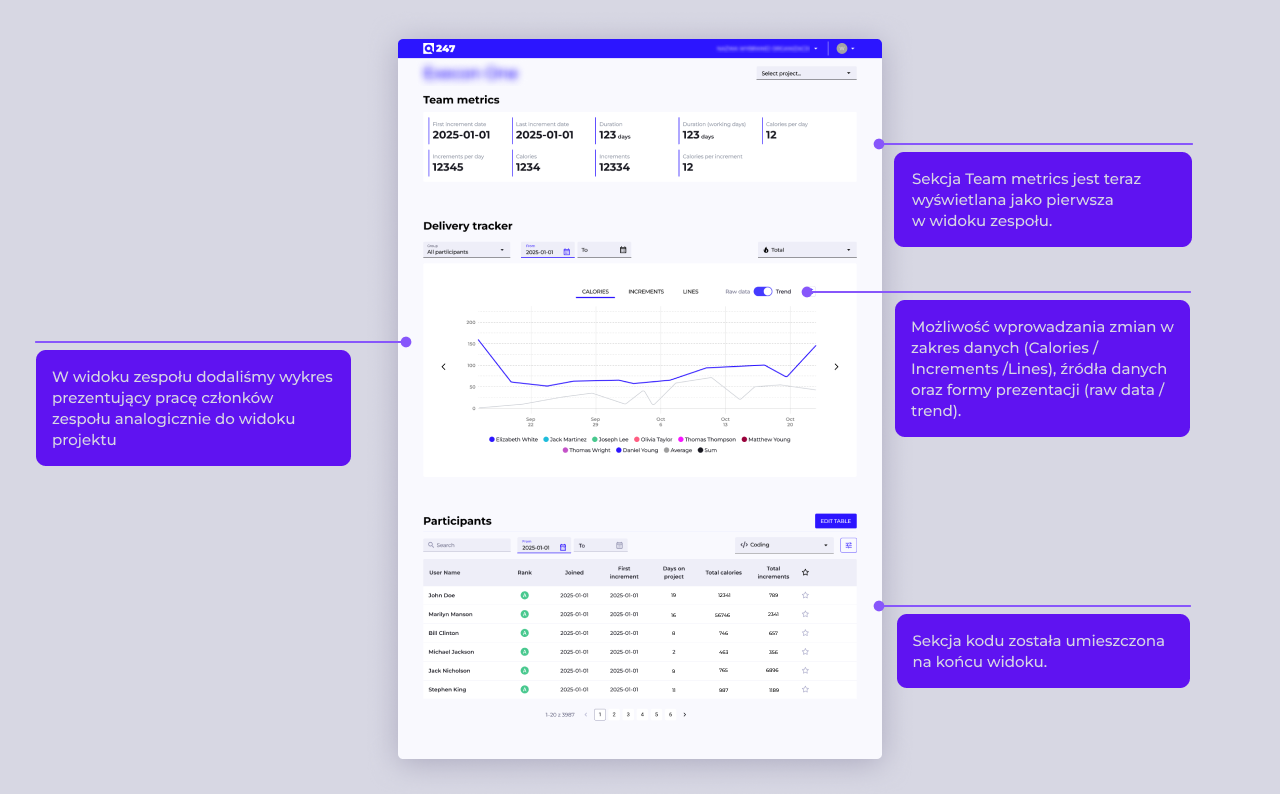
Task: Switch to the LINES tab
Action: click(690, 291)
